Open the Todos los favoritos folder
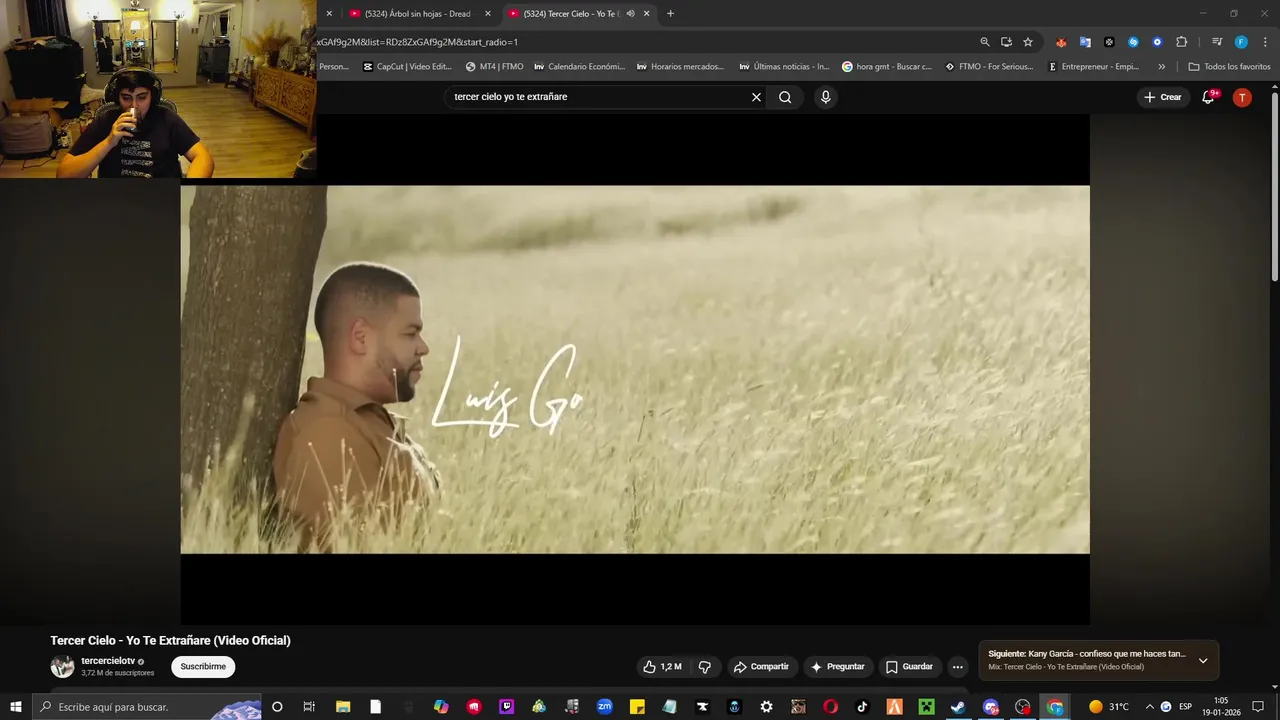 point(1229,67)
